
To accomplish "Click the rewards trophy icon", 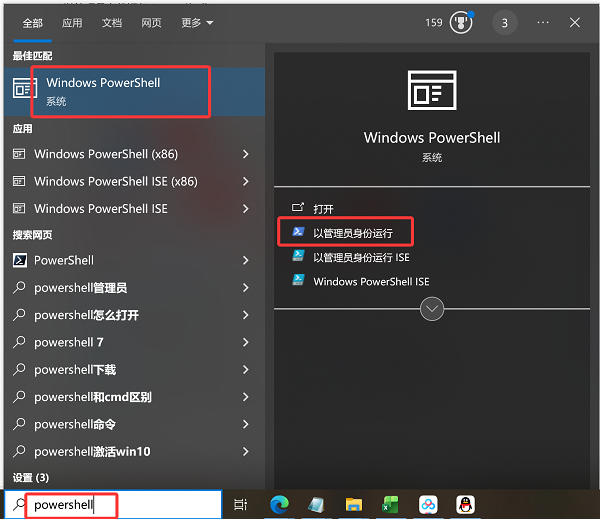I will click(x=461, y=23).
